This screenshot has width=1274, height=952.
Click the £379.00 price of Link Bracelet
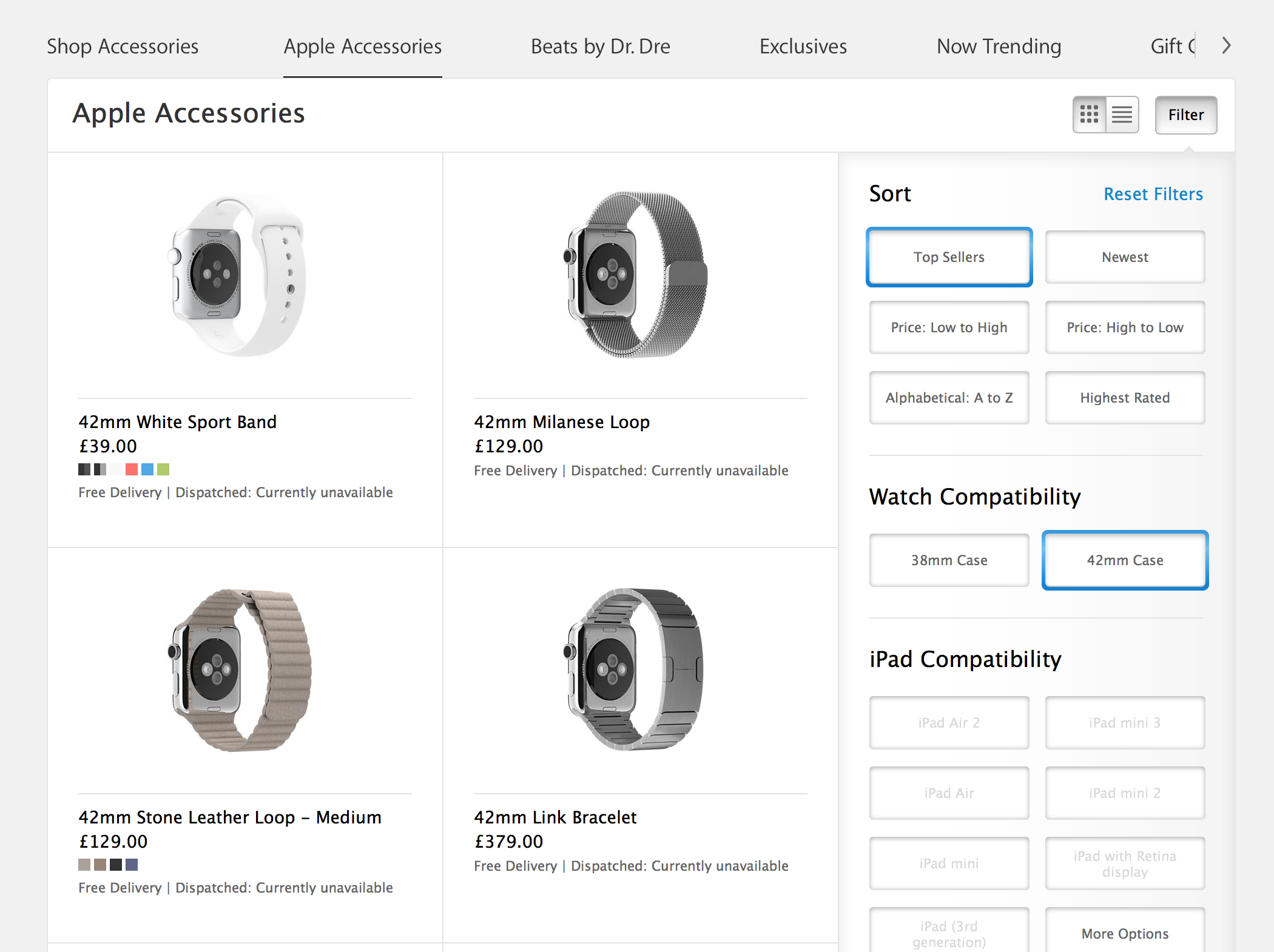point(508,842)
